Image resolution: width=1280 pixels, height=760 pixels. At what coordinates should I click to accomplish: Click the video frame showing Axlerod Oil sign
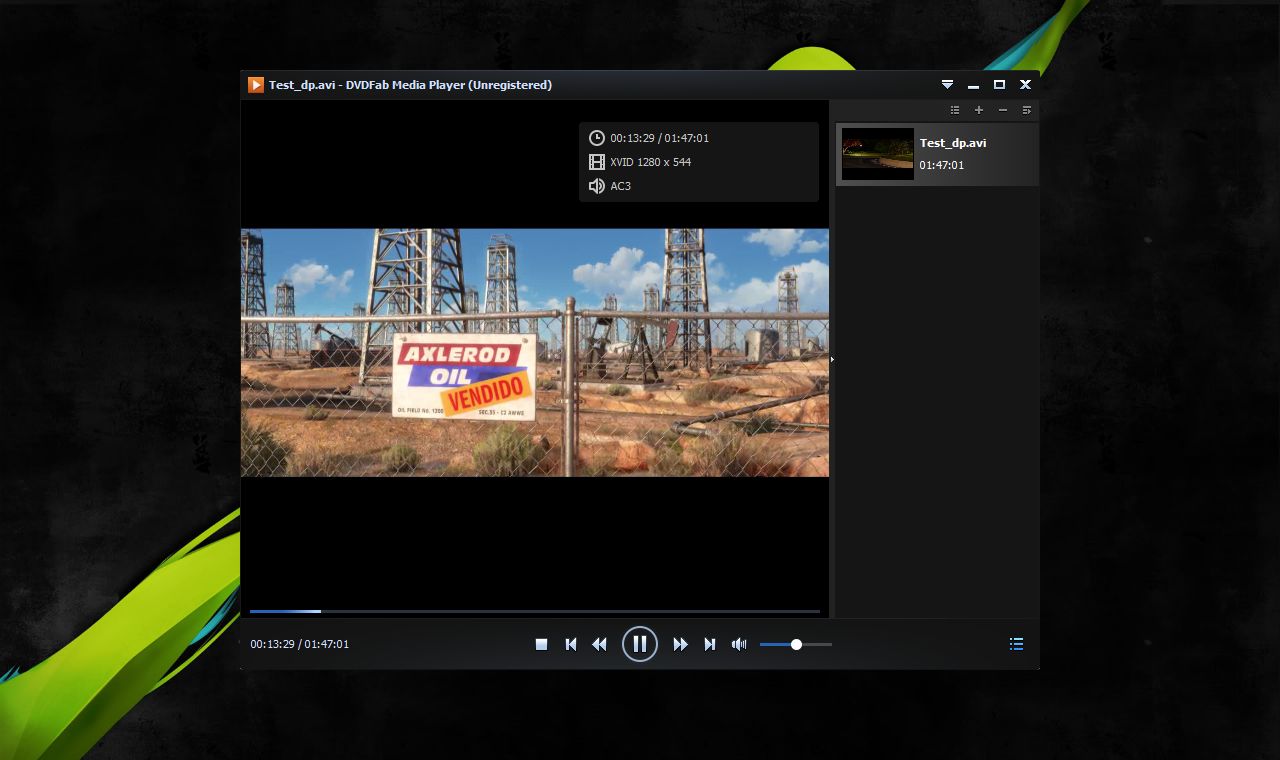click(x=535, y=353)
